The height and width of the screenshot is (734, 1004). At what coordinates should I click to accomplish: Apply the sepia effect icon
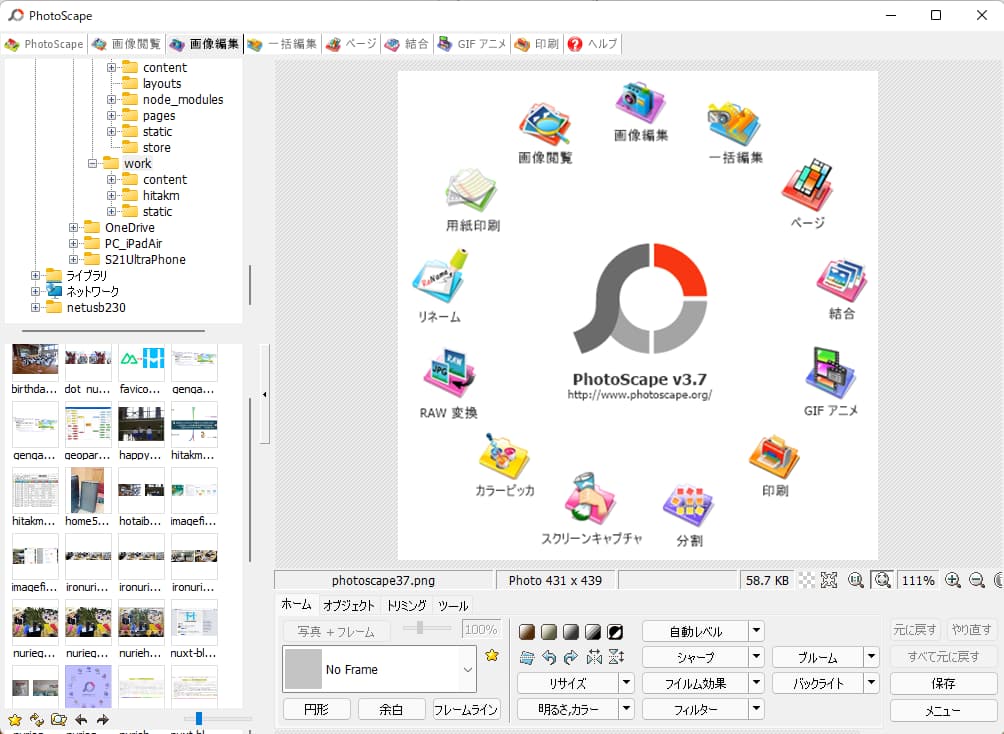(527, 632)
